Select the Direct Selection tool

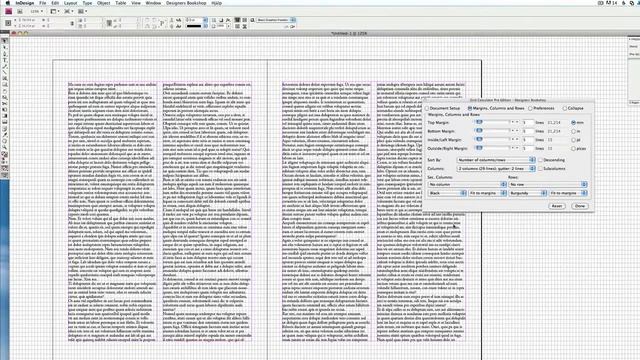click(5, 47)
